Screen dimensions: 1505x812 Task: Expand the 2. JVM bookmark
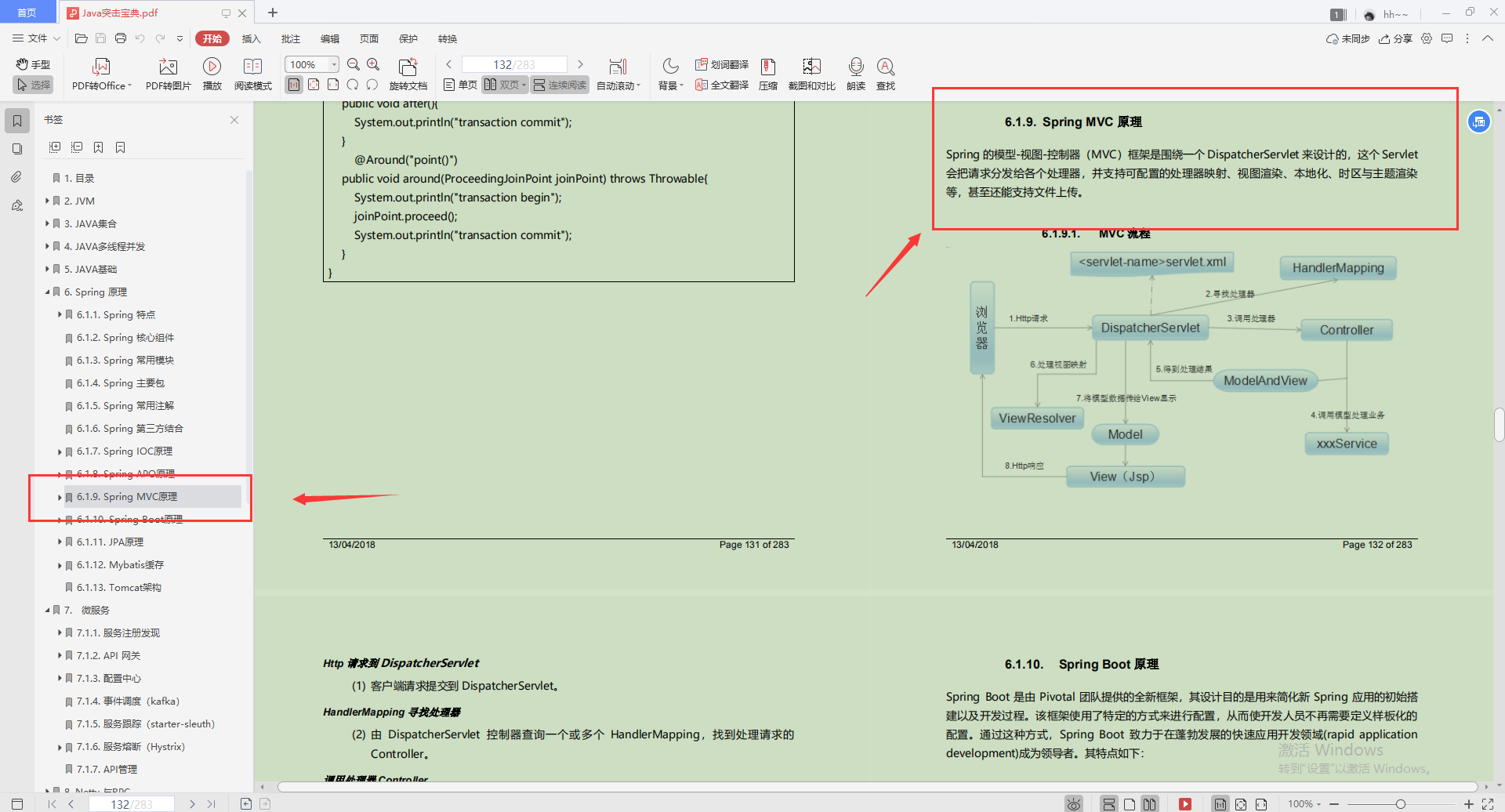tap(47, 201)
